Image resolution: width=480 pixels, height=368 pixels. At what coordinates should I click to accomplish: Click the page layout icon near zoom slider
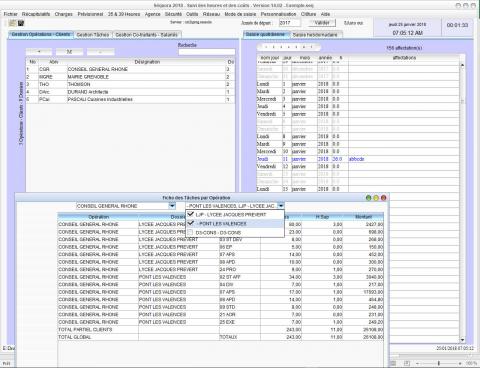point(407,363)
